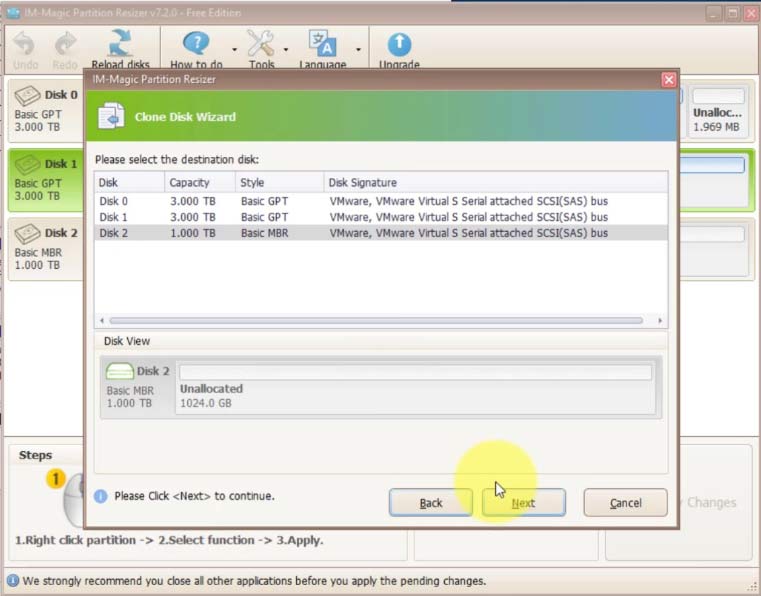Minimize the main Partition Resizer window
The image size is (761, 596).
[x=713, y=13]
